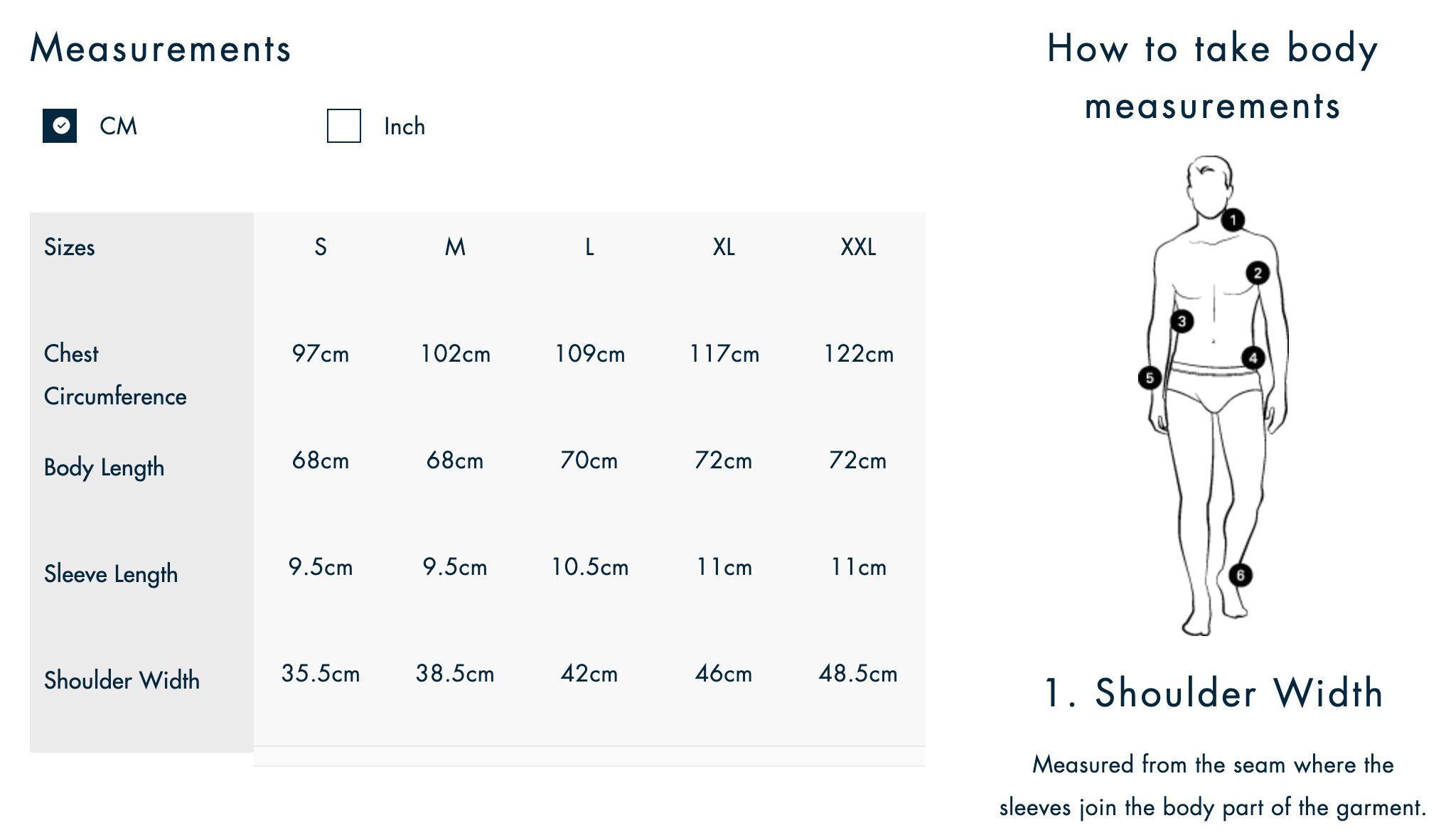Select marker 4 at the waist
The image size is (1446, 840).
pos(1253,357)
